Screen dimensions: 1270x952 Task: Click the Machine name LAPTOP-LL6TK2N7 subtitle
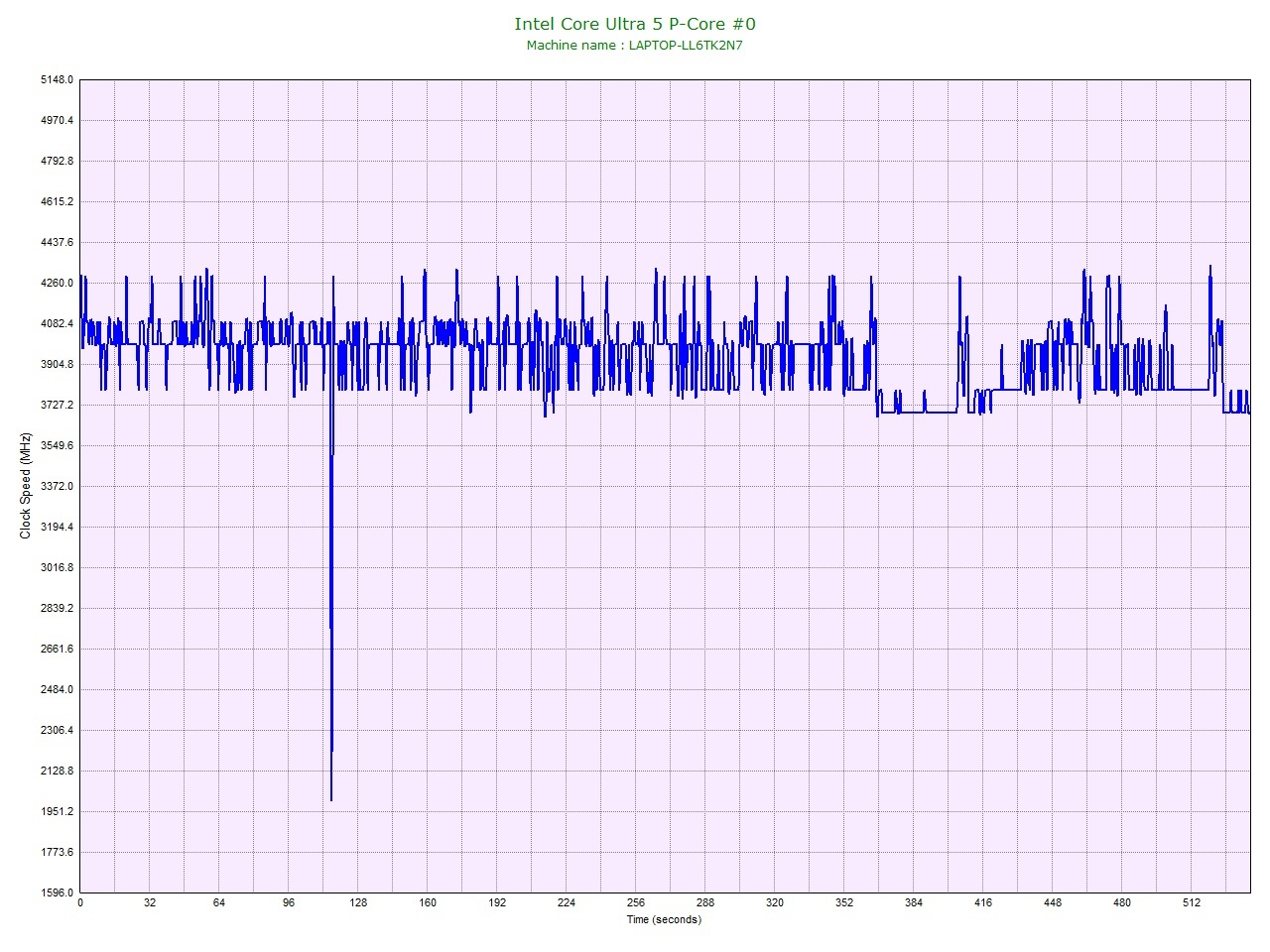[x=634, y=46]
